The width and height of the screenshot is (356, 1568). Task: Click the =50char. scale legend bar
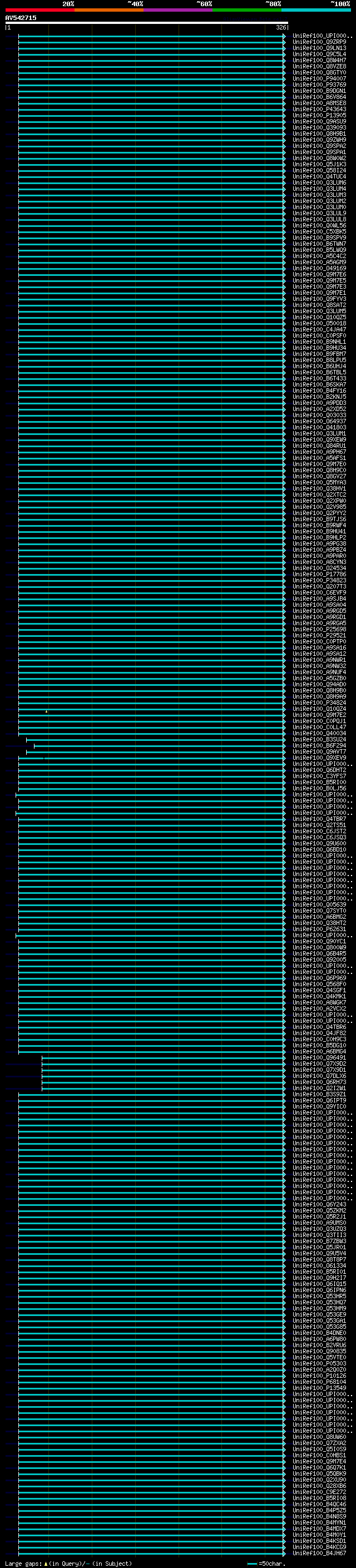[x=253, y=1564]
